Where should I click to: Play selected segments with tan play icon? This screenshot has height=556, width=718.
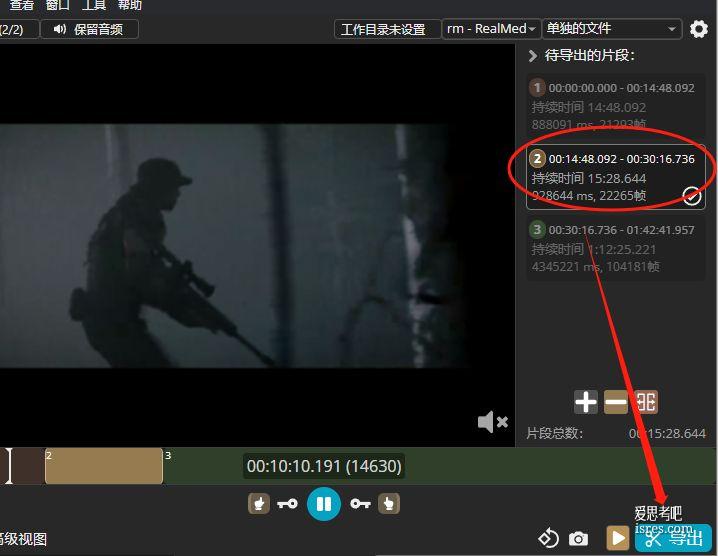[618, 538]
